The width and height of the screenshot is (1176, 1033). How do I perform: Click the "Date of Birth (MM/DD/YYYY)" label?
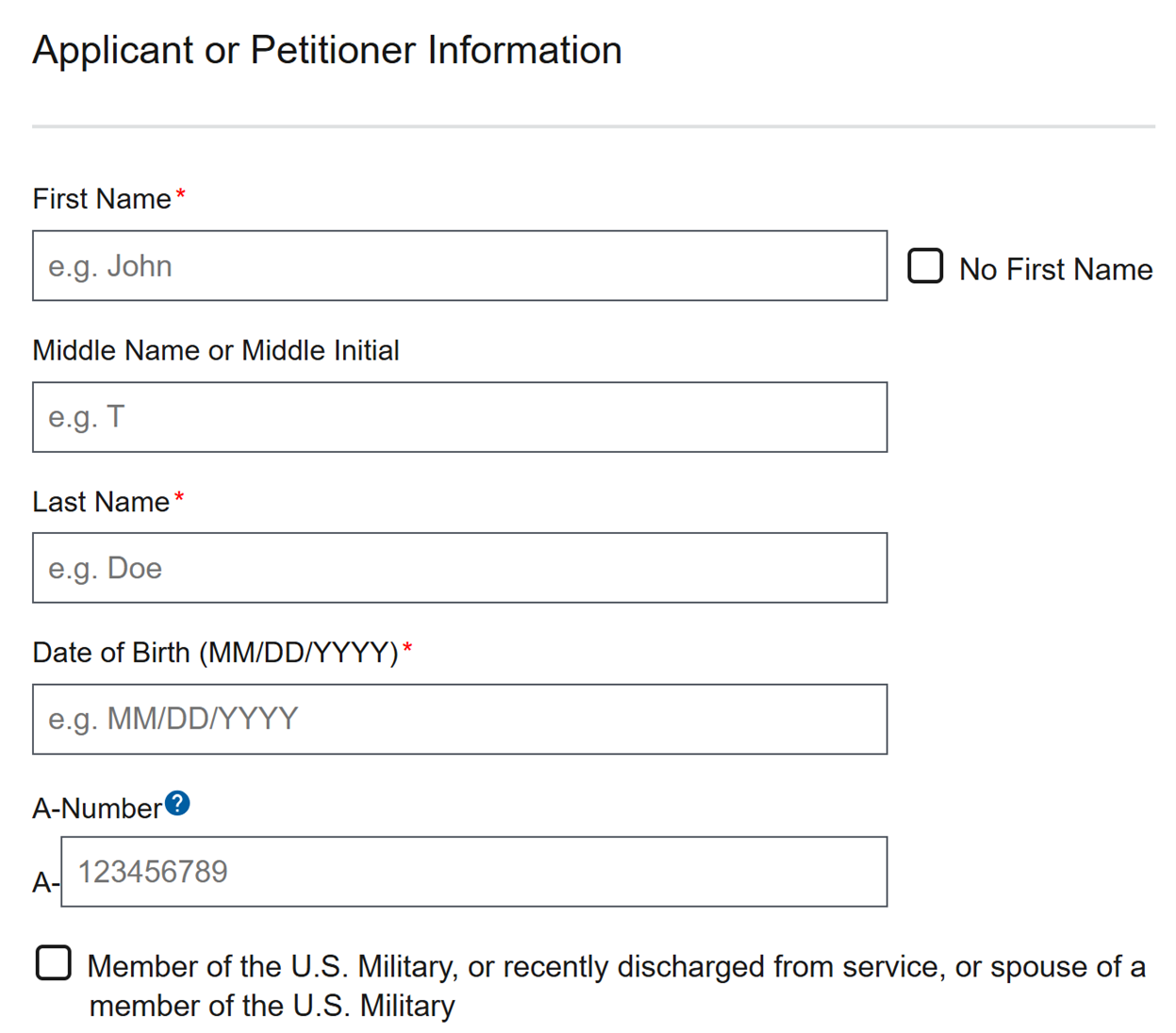215,653
